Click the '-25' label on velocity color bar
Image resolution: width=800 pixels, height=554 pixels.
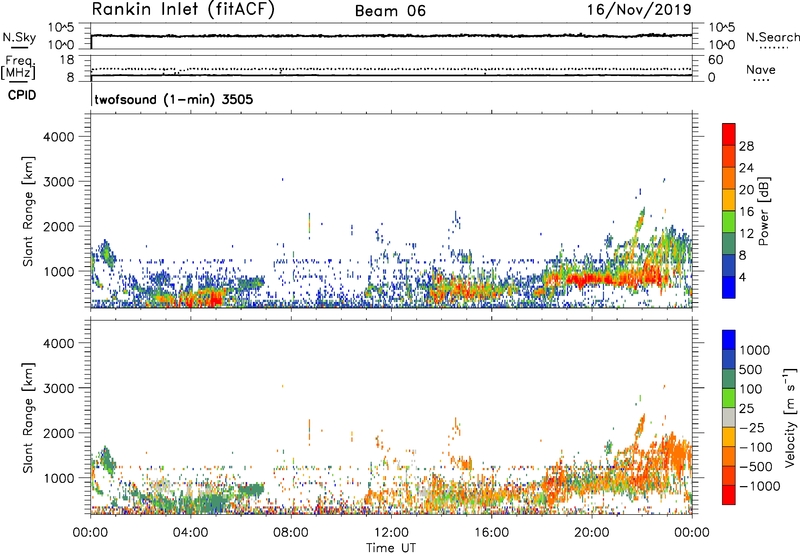(x=752, y=428)
